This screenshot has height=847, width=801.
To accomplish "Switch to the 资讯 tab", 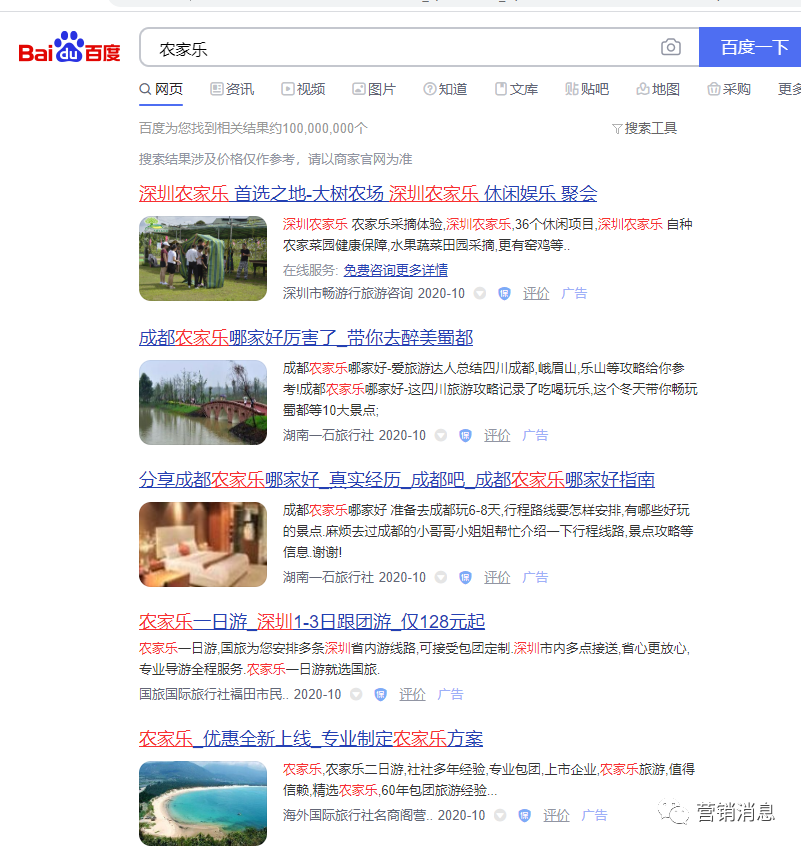I will click(232, 89).
